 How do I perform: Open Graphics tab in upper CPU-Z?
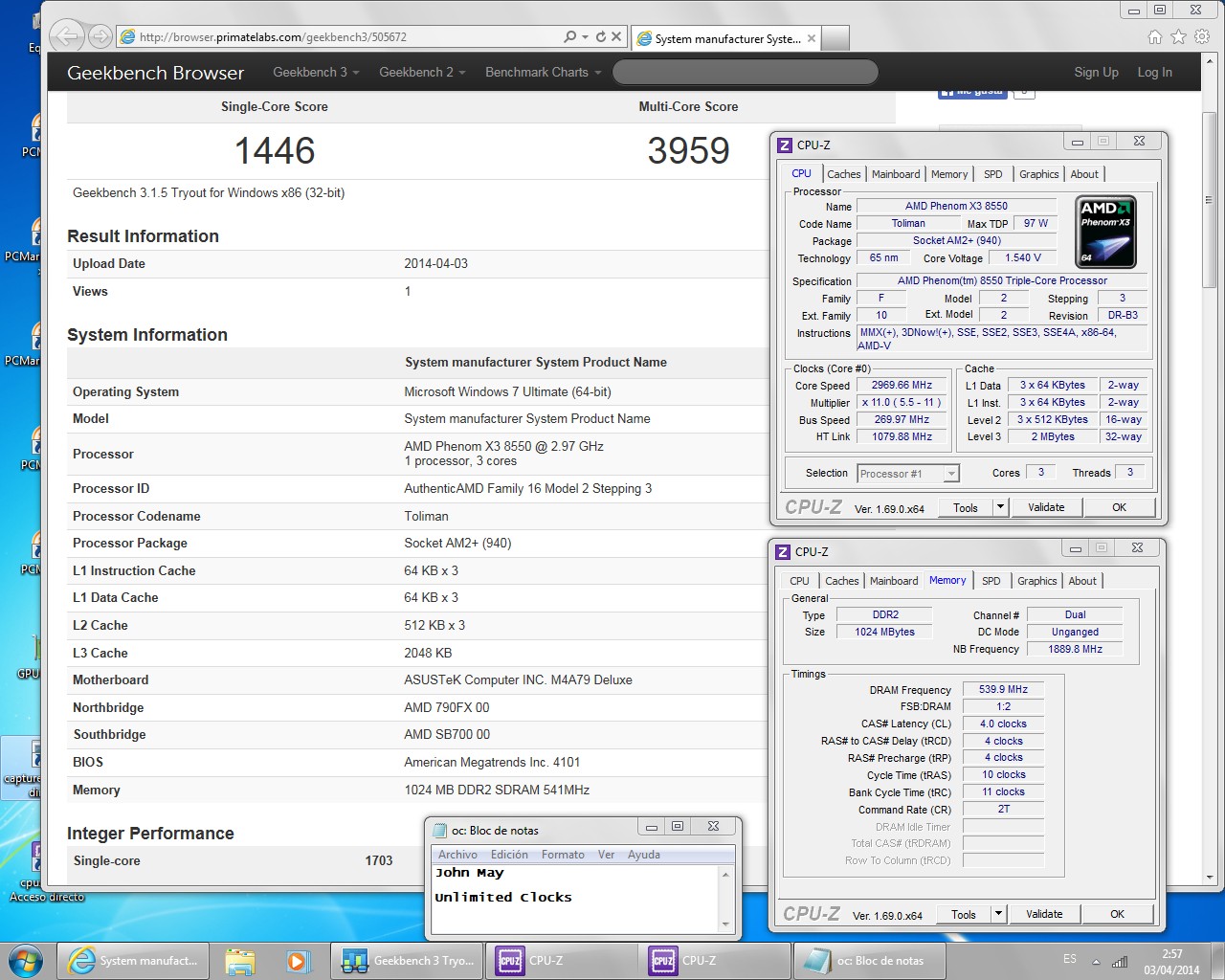[1039, 174]
